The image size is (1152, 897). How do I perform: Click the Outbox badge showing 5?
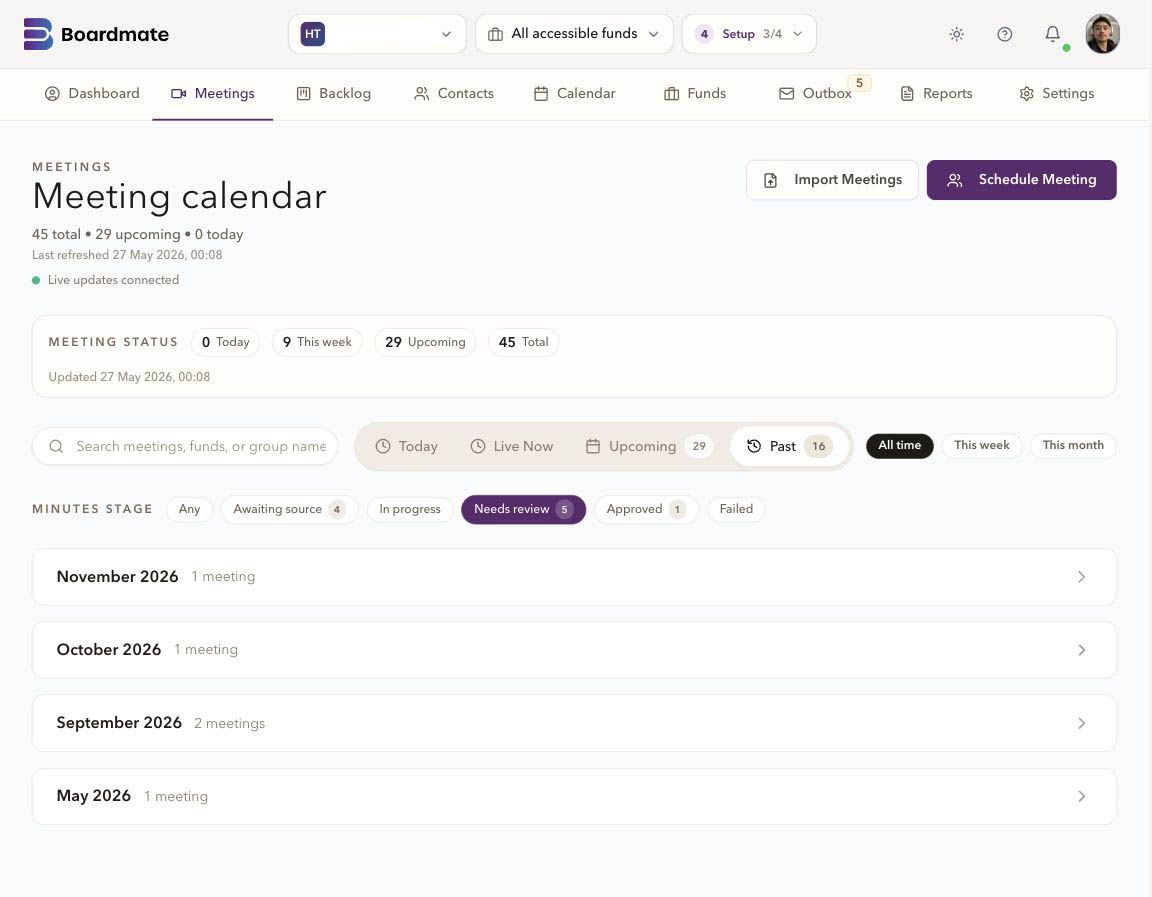(x=859, y=83)
